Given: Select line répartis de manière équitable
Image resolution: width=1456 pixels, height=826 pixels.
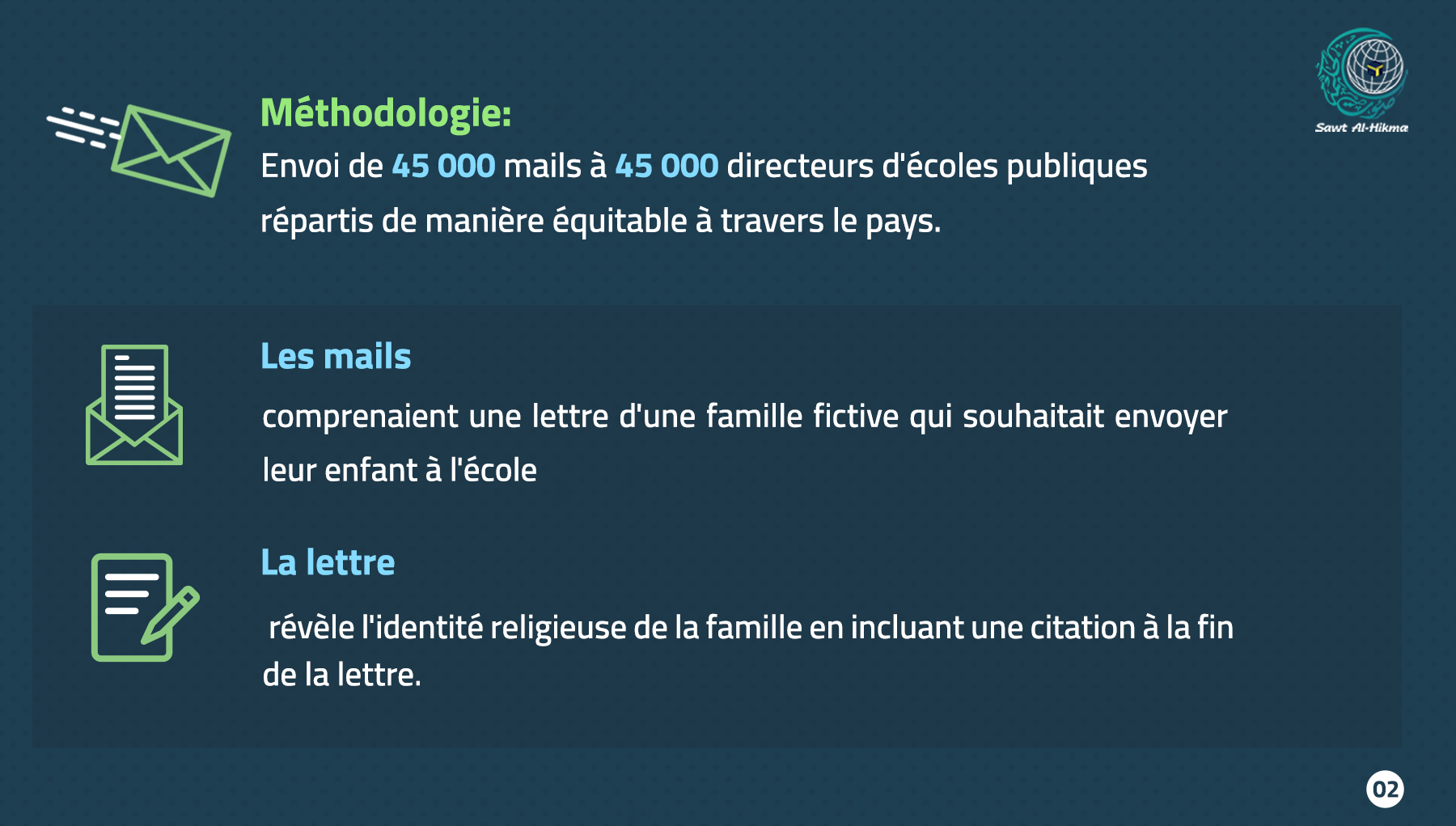Looking at the screenshot, I should 601,221.
